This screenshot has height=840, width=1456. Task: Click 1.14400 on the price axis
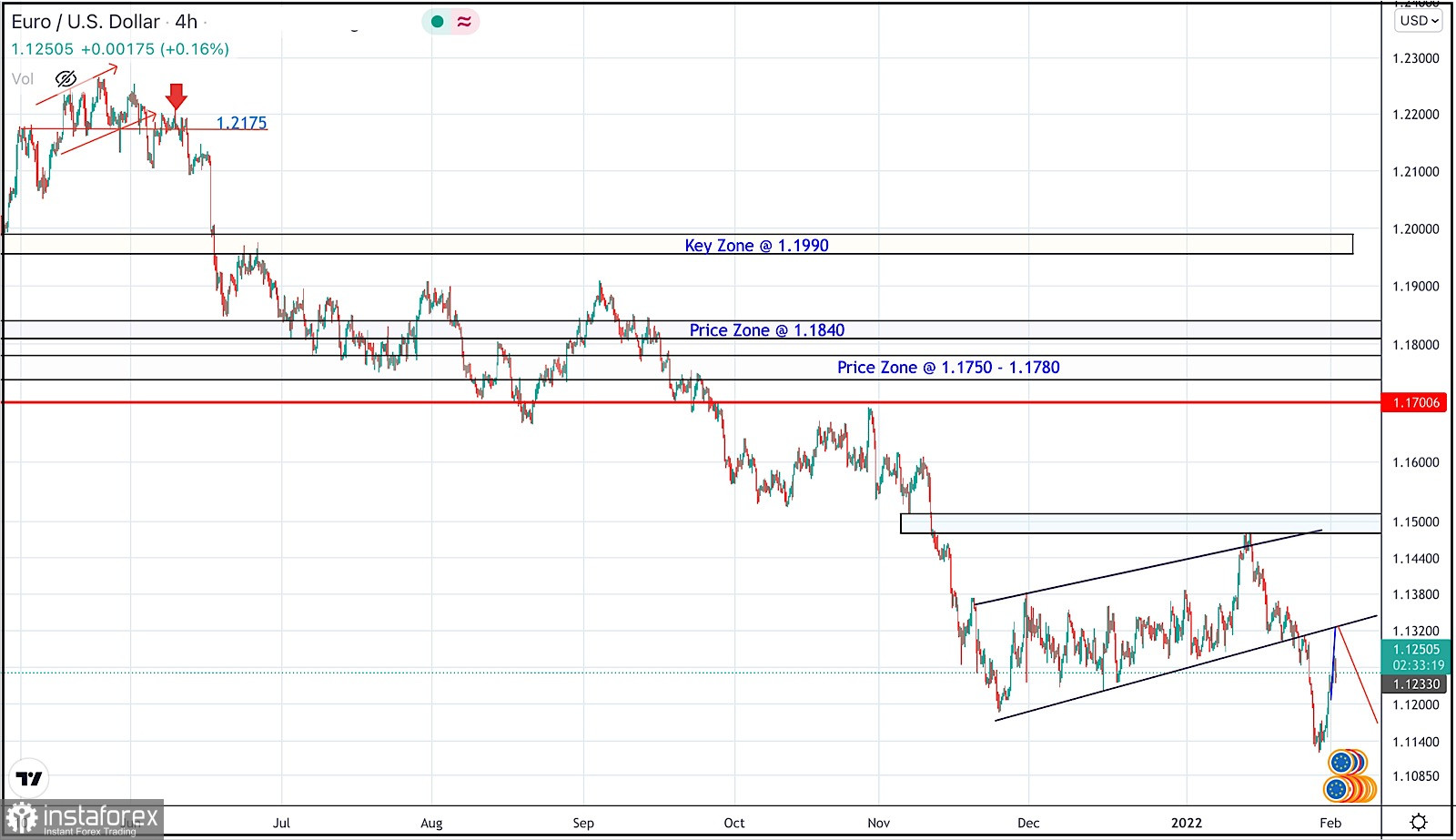[1416, 559]
